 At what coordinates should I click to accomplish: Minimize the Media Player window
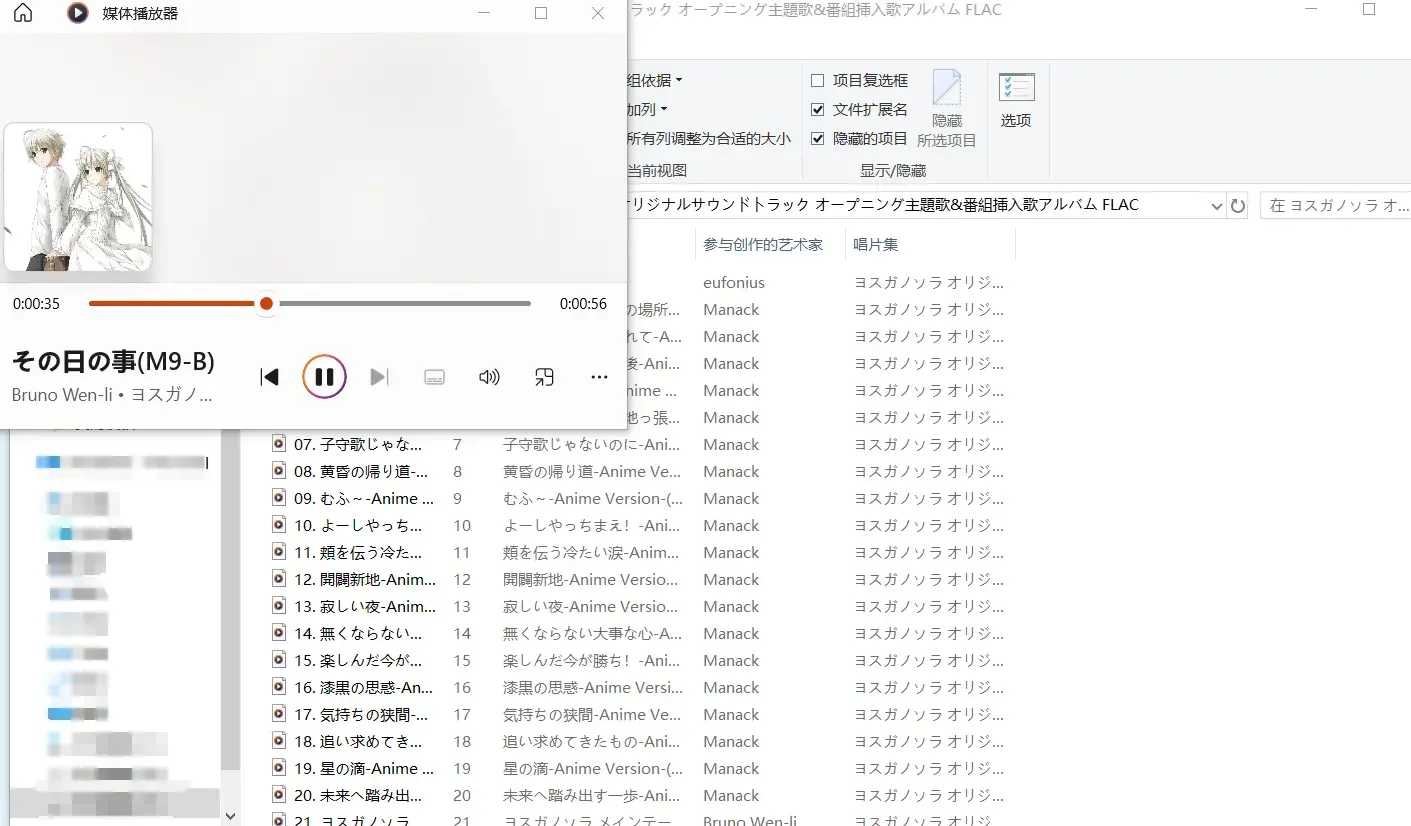click(484, 13)
